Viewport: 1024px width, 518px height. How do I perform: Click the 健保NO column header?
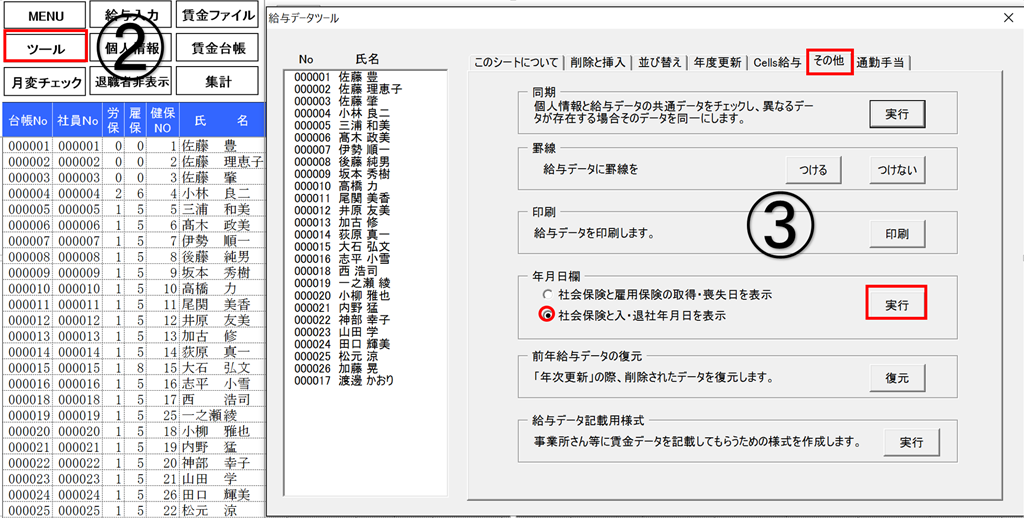[162, 120]
